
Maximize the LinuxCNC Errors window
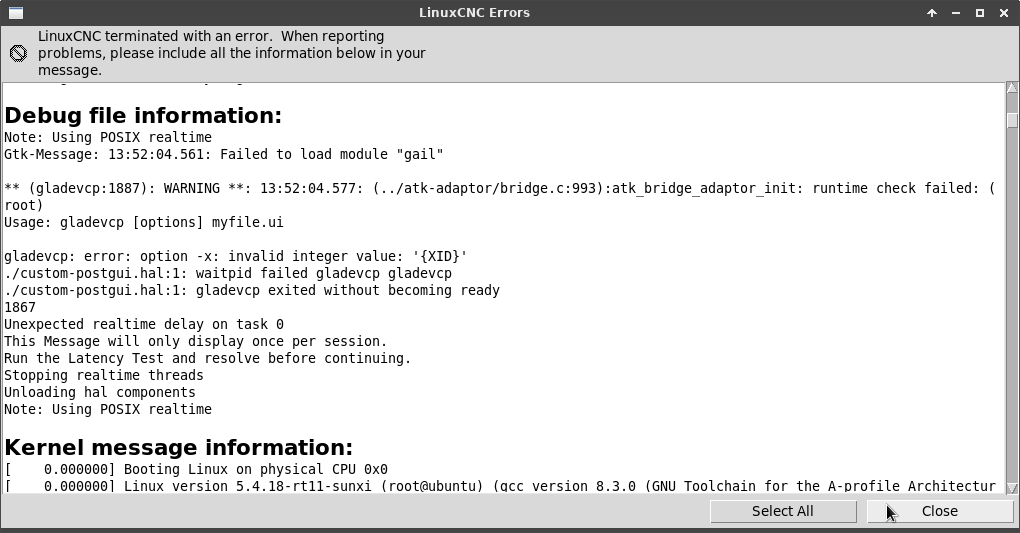click(x=980, y=12)
